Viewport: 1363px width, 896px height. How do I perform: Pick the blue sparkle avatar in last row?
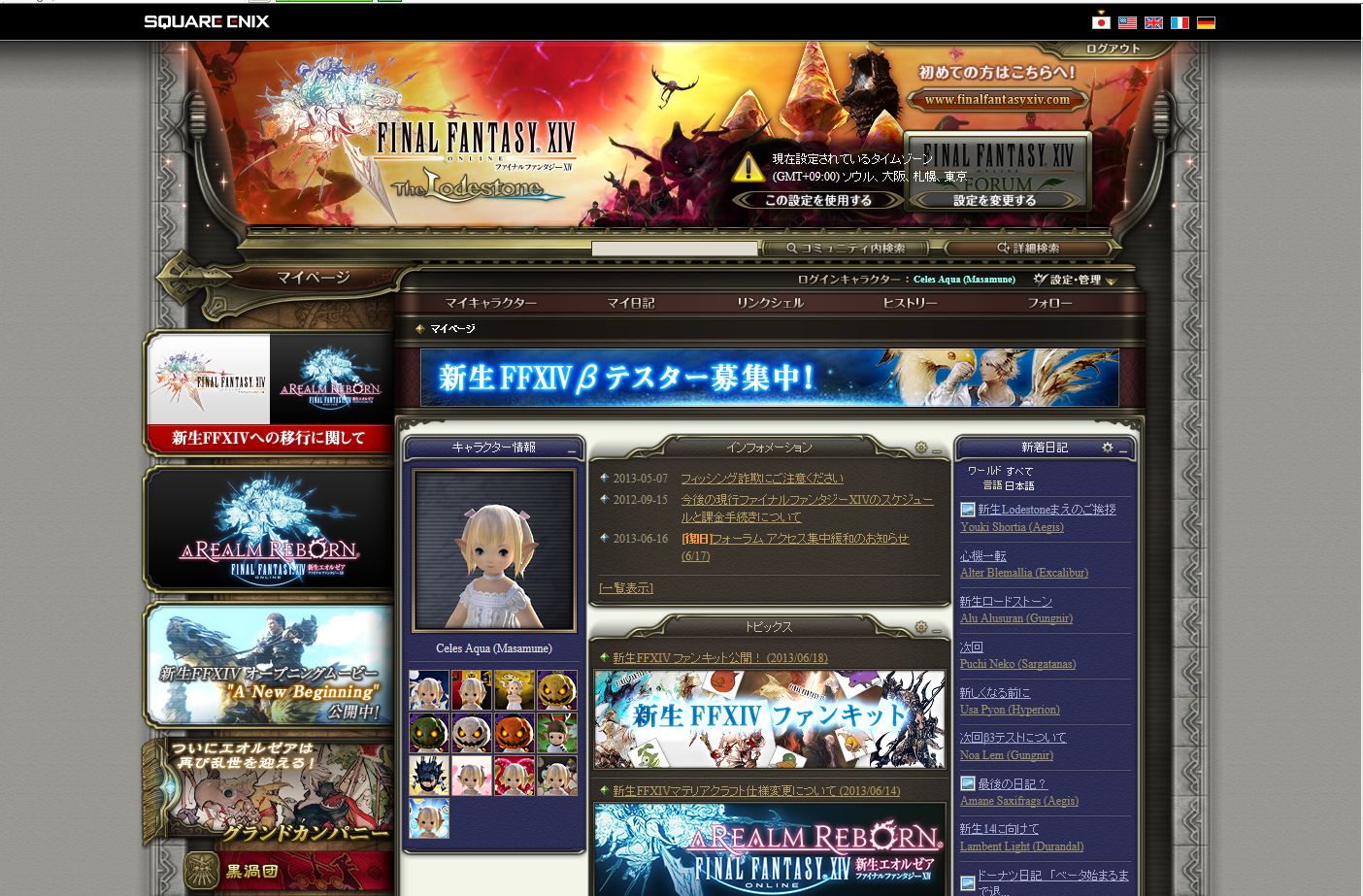pyautogui.click(x=428, y=818)
